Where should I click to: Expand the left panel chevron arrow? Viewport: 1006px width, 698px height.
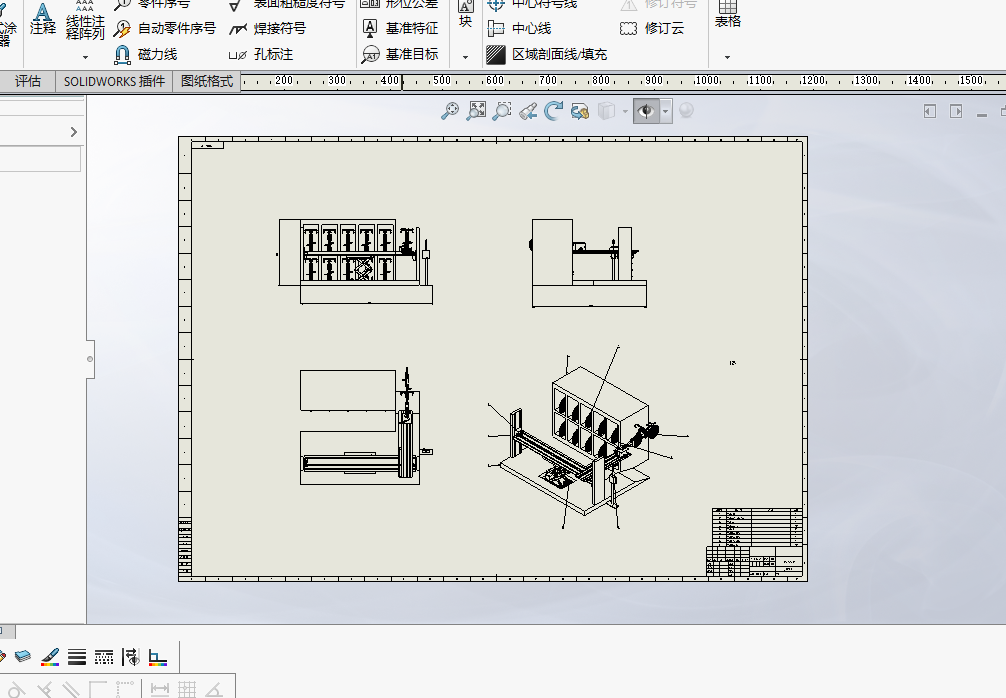point(74,132)
